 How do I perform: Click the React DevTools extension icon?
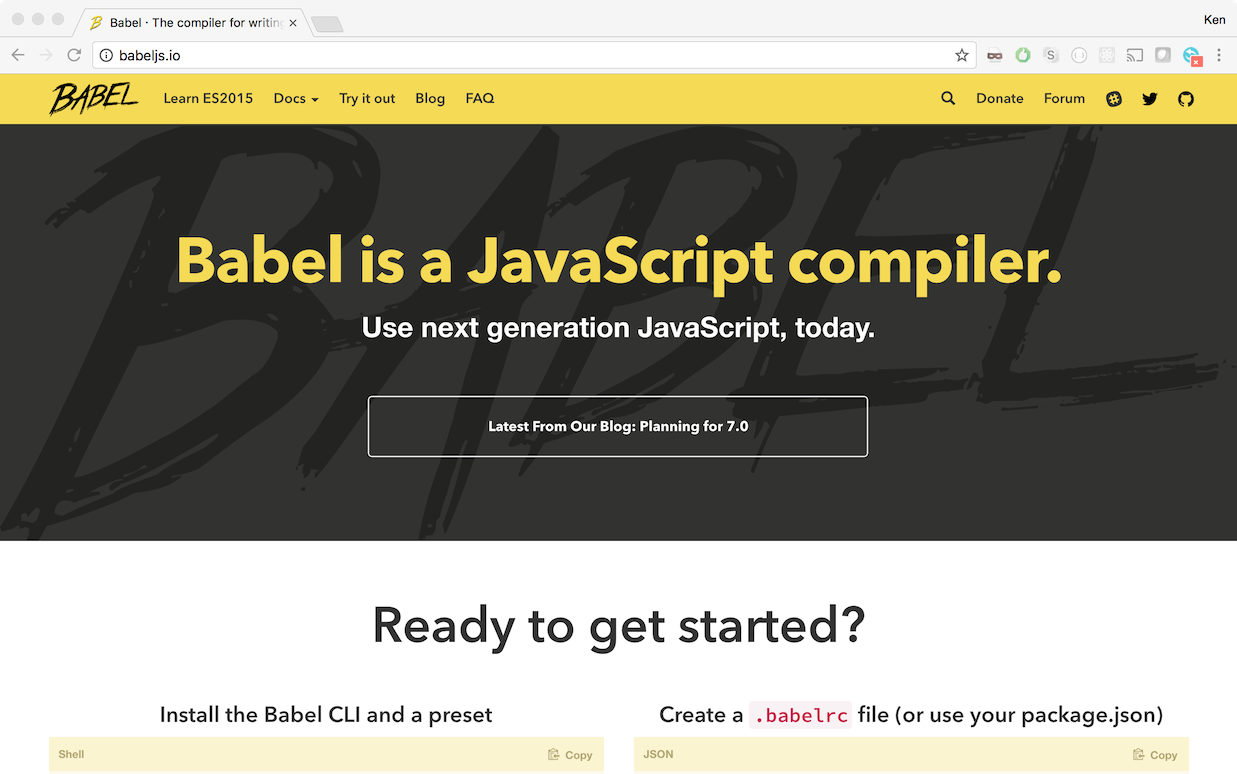[1107, 56]
